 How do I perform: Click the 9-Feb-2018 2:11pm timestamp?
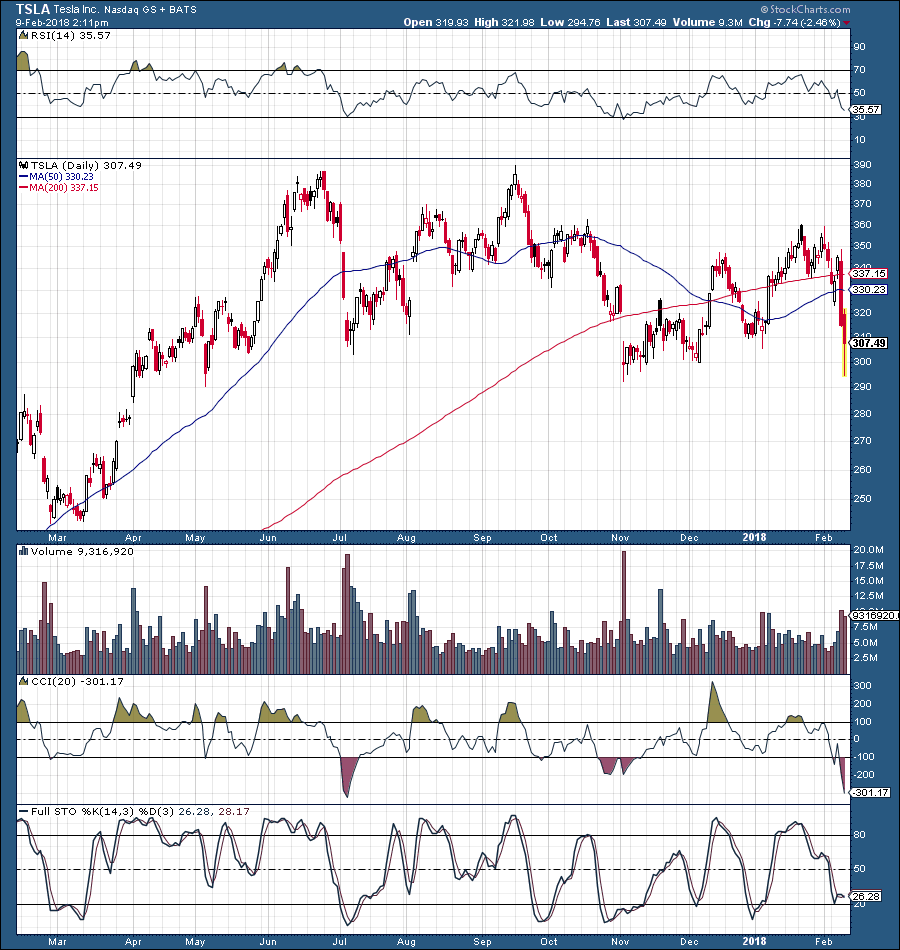62,23
